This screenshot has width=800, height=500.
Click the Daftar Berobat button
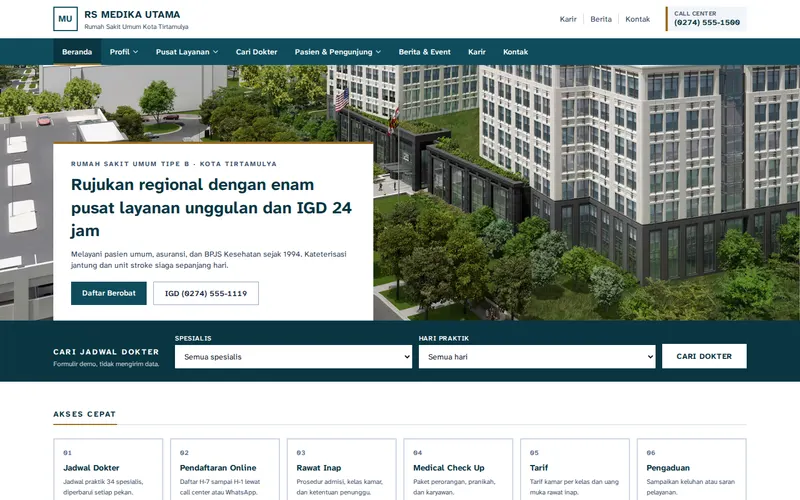point(109,293)
